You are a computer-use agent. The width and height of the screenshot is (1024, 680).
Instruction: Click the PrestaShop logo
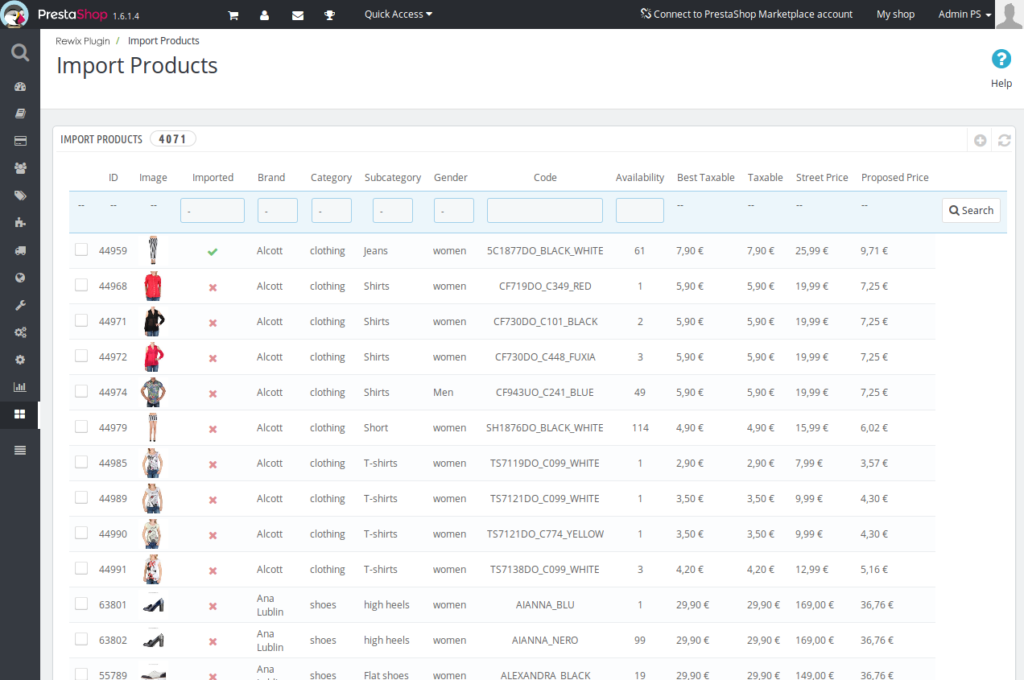(14, 14)
